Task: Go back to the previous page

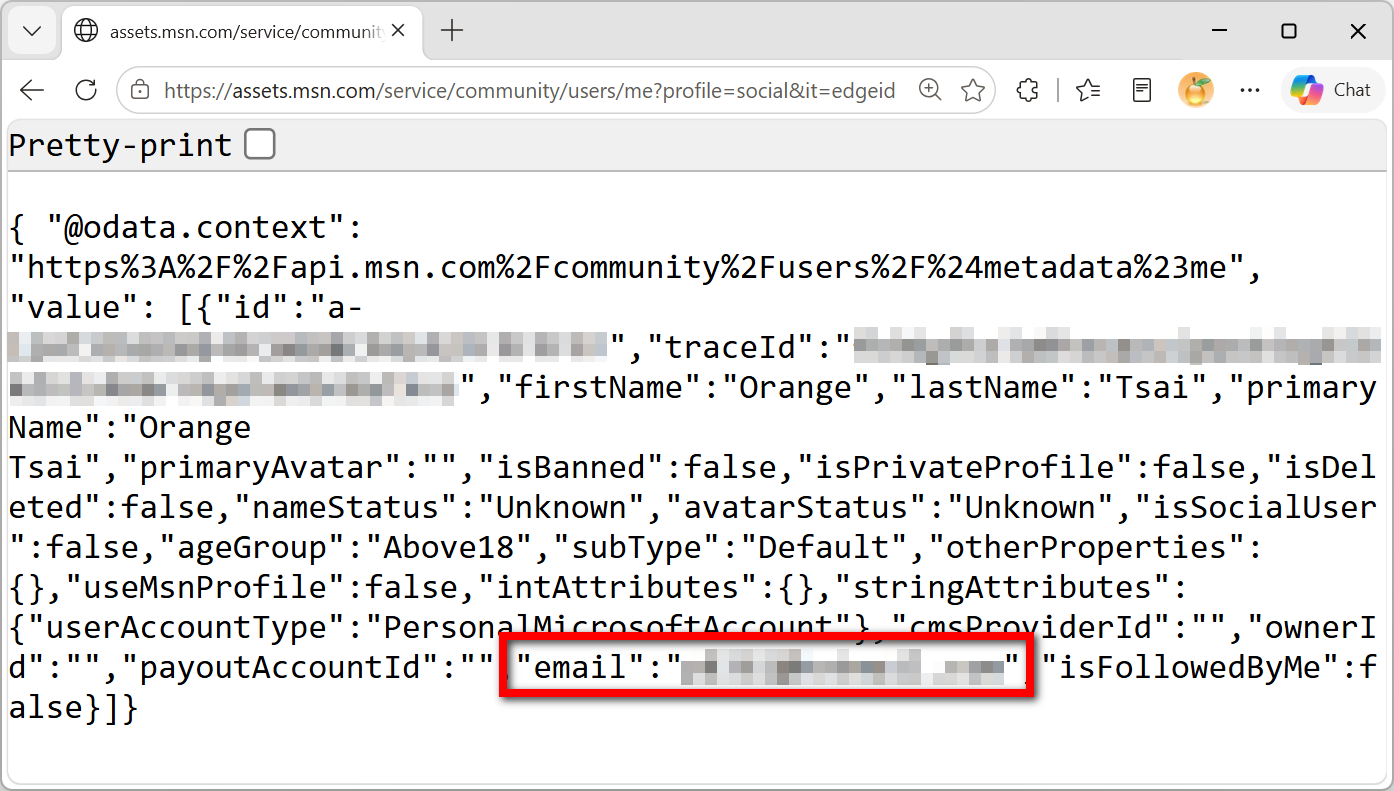Action: [x=32, y=90]
